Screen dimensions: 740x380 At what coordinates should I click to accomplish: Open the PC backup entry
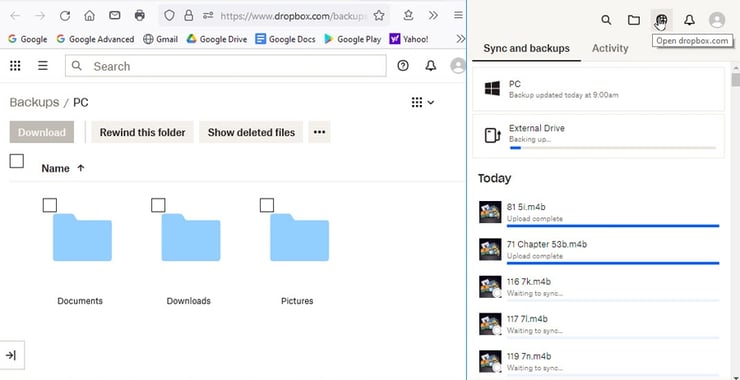[598, 89]
